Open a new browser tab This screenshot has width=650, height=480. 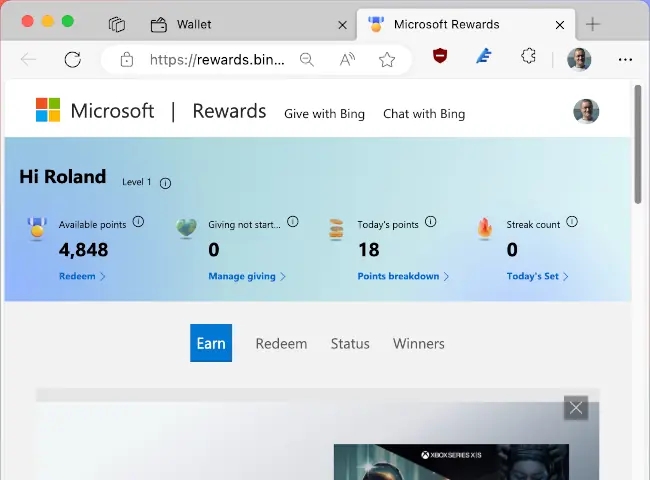(x=593, y=24)
